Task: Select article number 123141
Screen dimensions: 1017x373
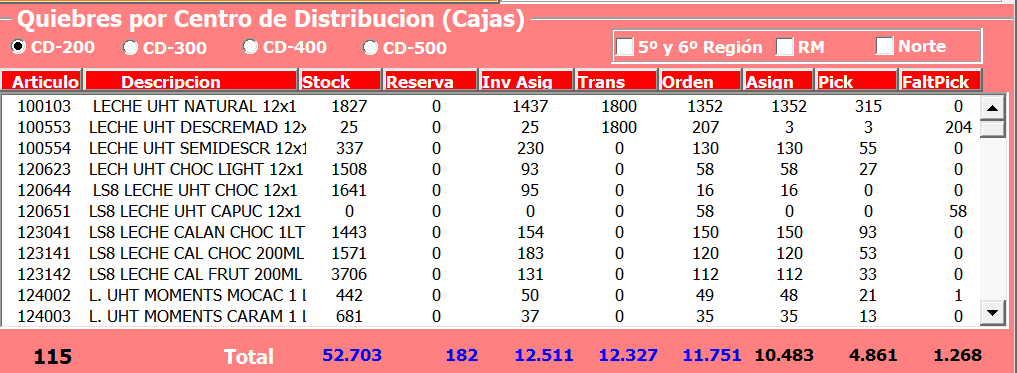Action: tap(44, 254)
